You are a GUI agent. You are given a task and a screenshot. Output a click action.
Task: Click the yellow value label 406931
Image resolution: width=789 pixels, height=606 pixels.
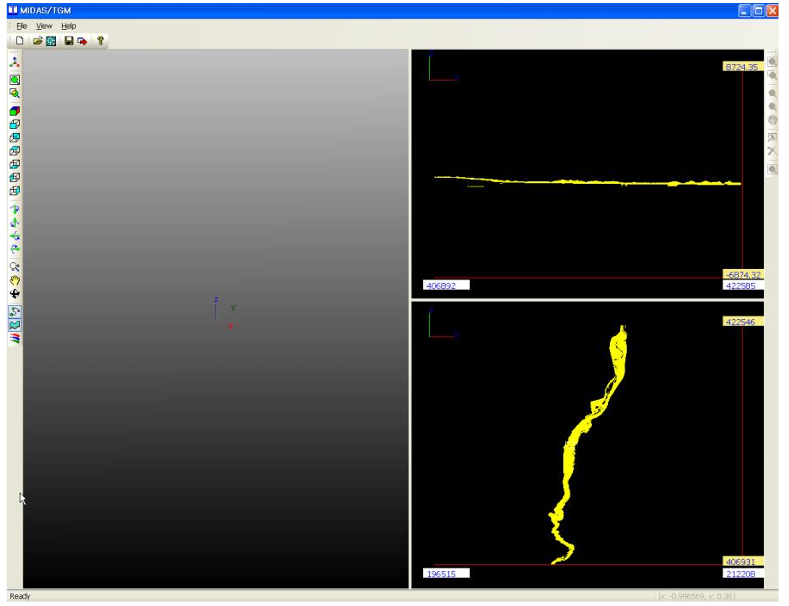tap(743, 561)
